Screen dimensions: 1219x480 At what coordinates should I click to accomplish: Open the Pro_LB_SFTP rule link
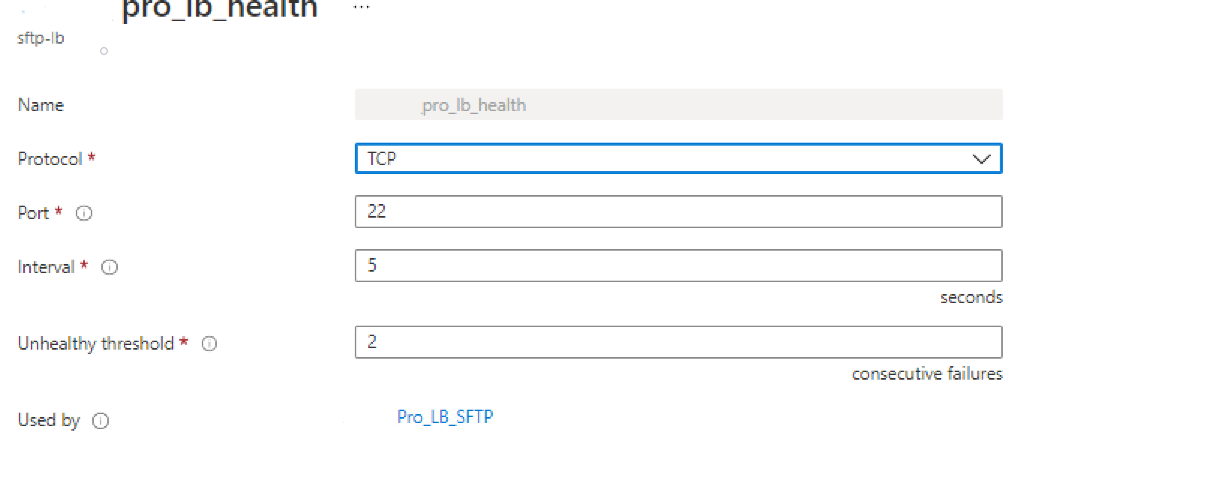[x=445, y=417]
